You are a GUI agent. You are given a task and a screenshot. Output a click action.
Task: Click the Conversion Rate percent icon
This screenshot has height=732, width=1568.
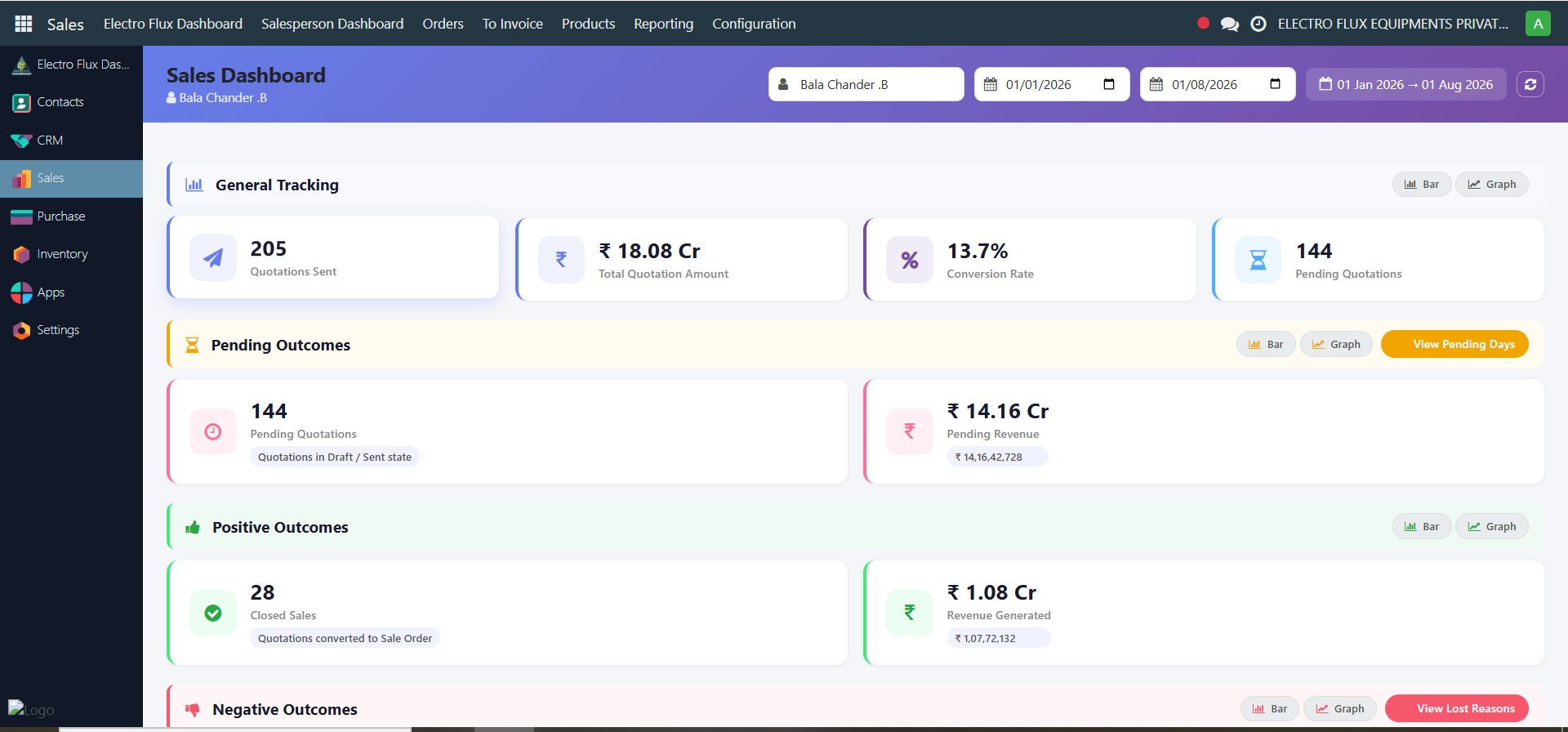click(910, 260)
